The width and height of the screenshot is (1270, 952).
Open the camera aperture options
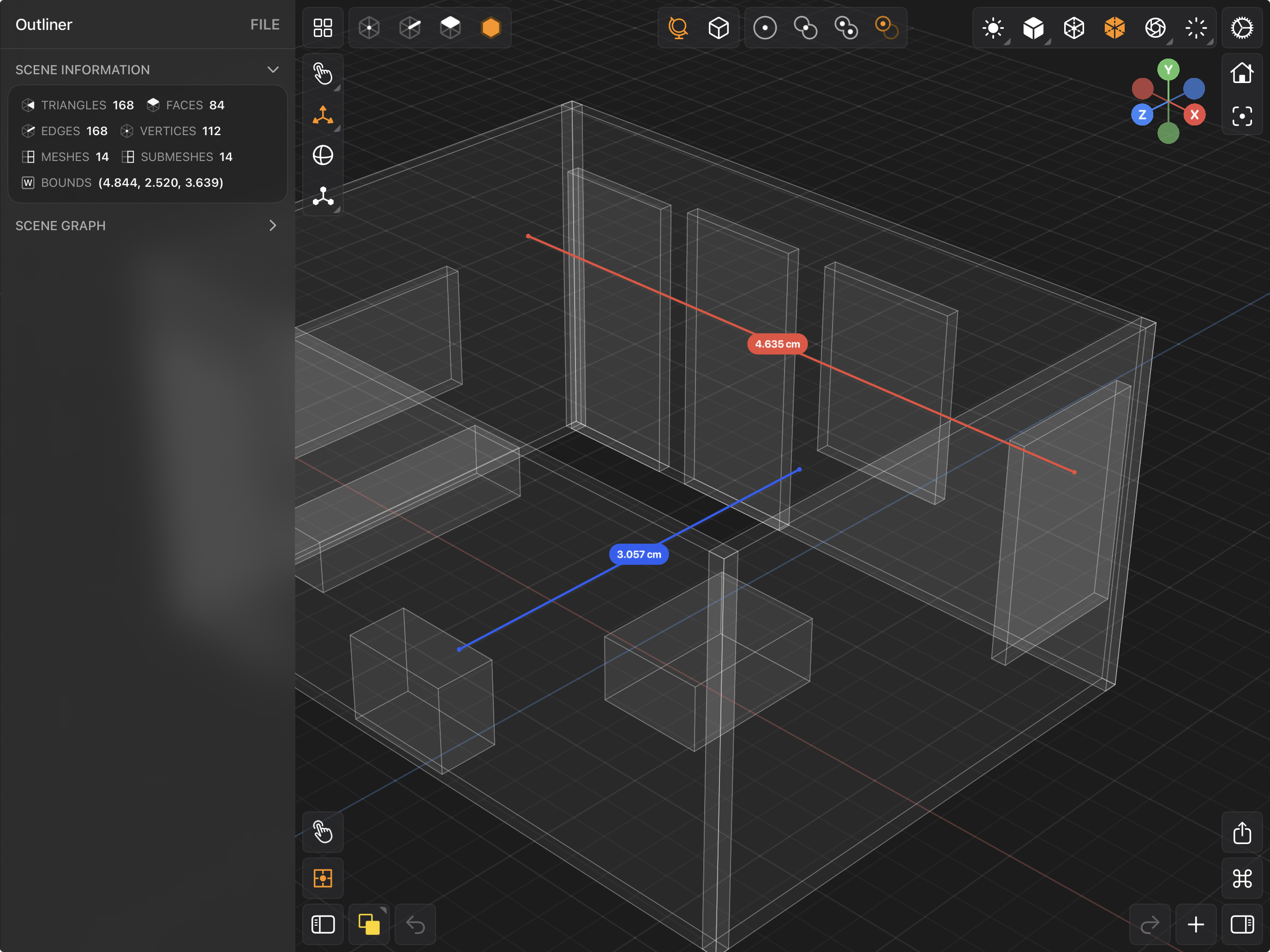[x=1155, y=28]
